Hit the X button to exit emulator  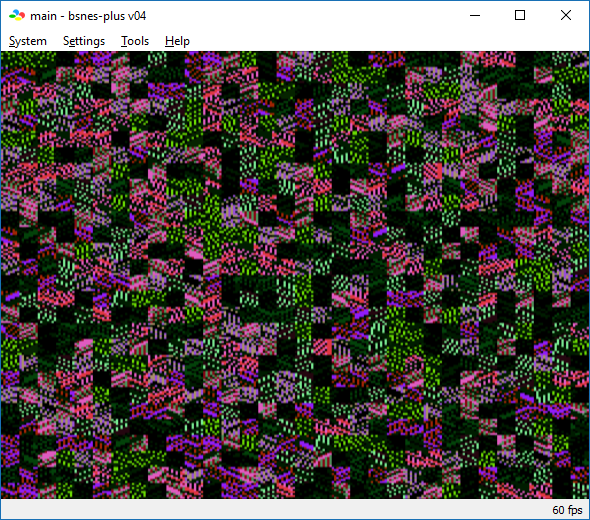[x=566, y=15]
